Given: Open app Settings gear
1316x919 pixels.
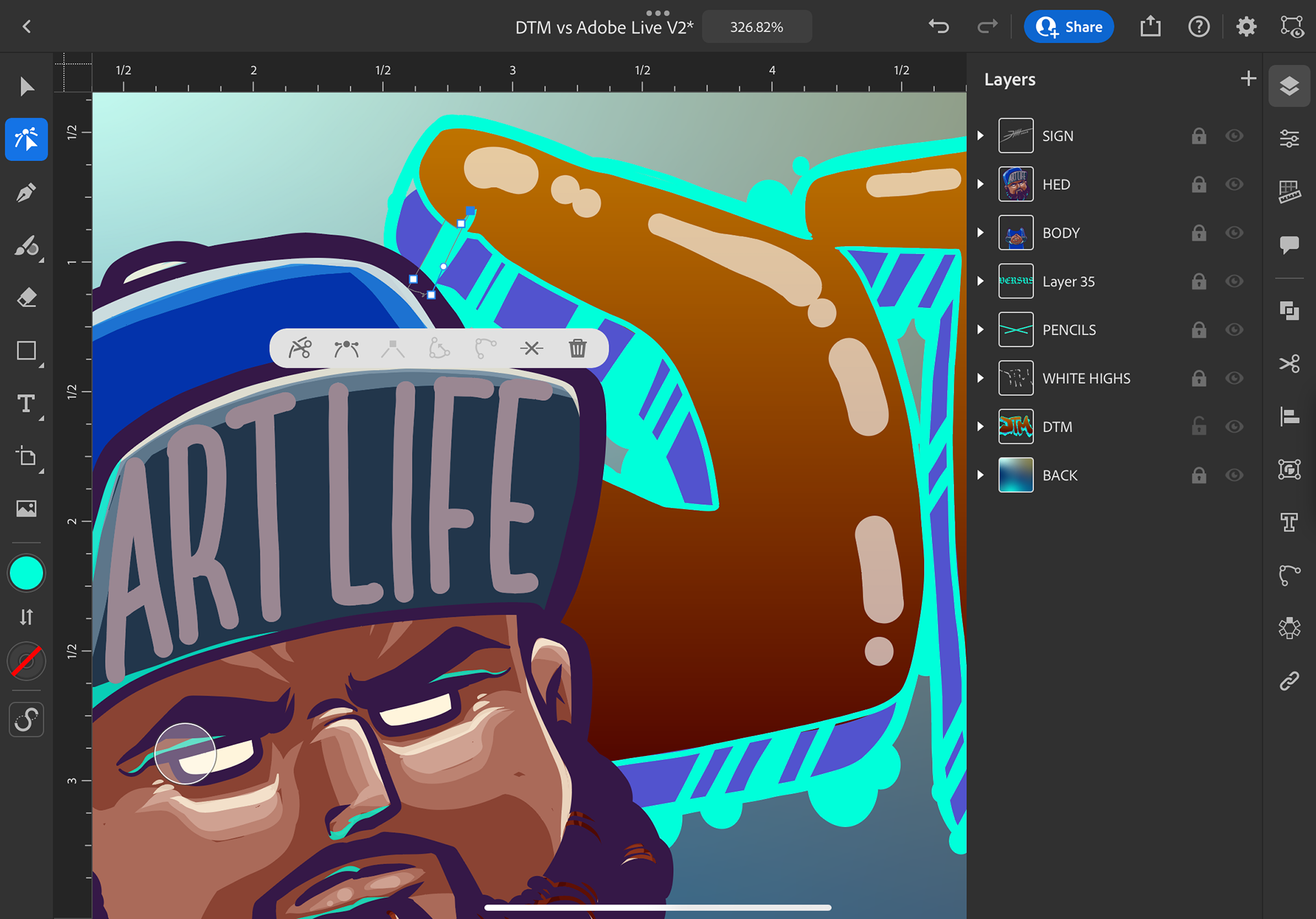Looking at the screenshot, I should click(x=1246, y=27).
